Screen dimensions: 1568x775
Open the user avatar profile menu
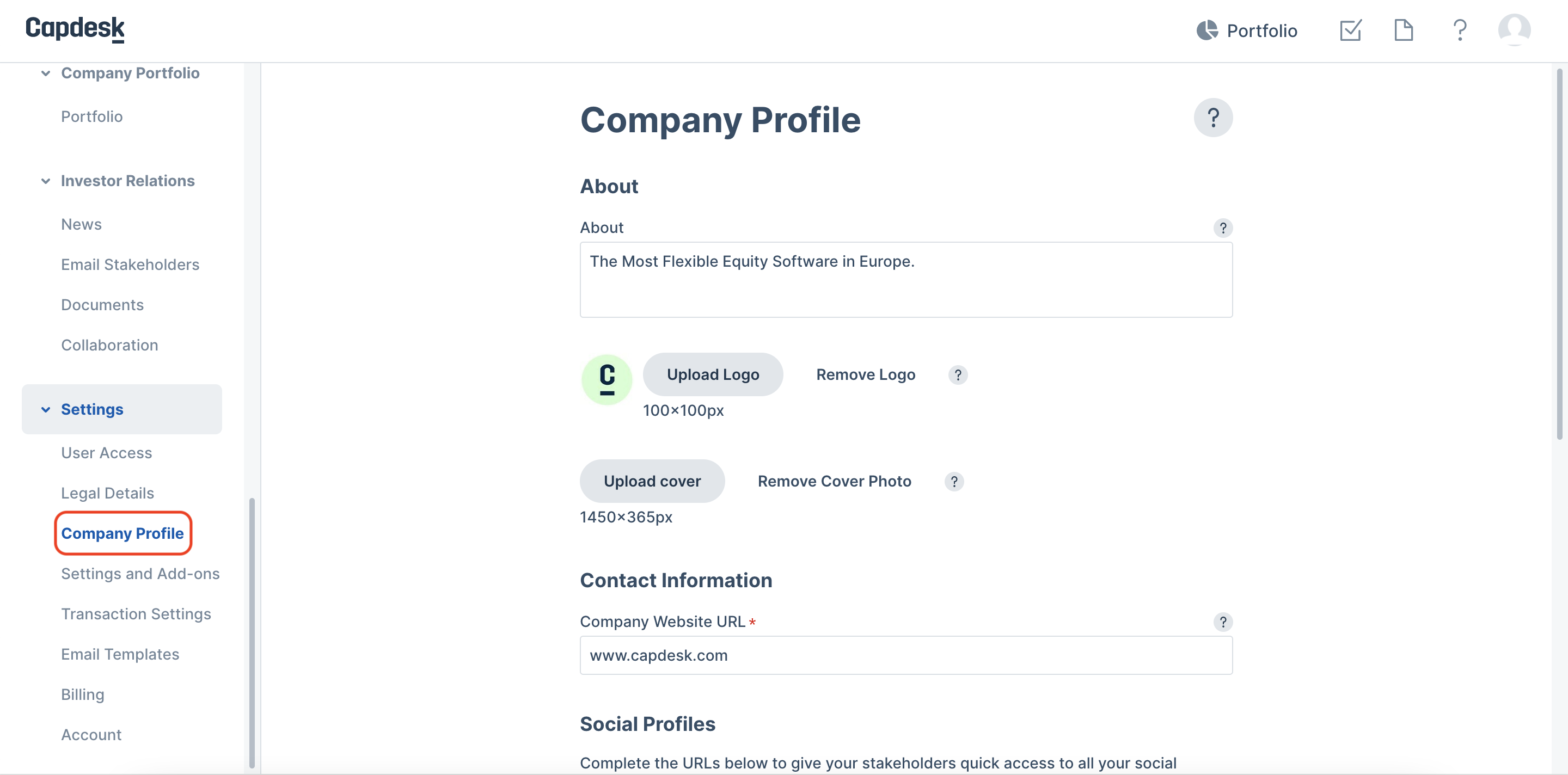[1514, 30]
